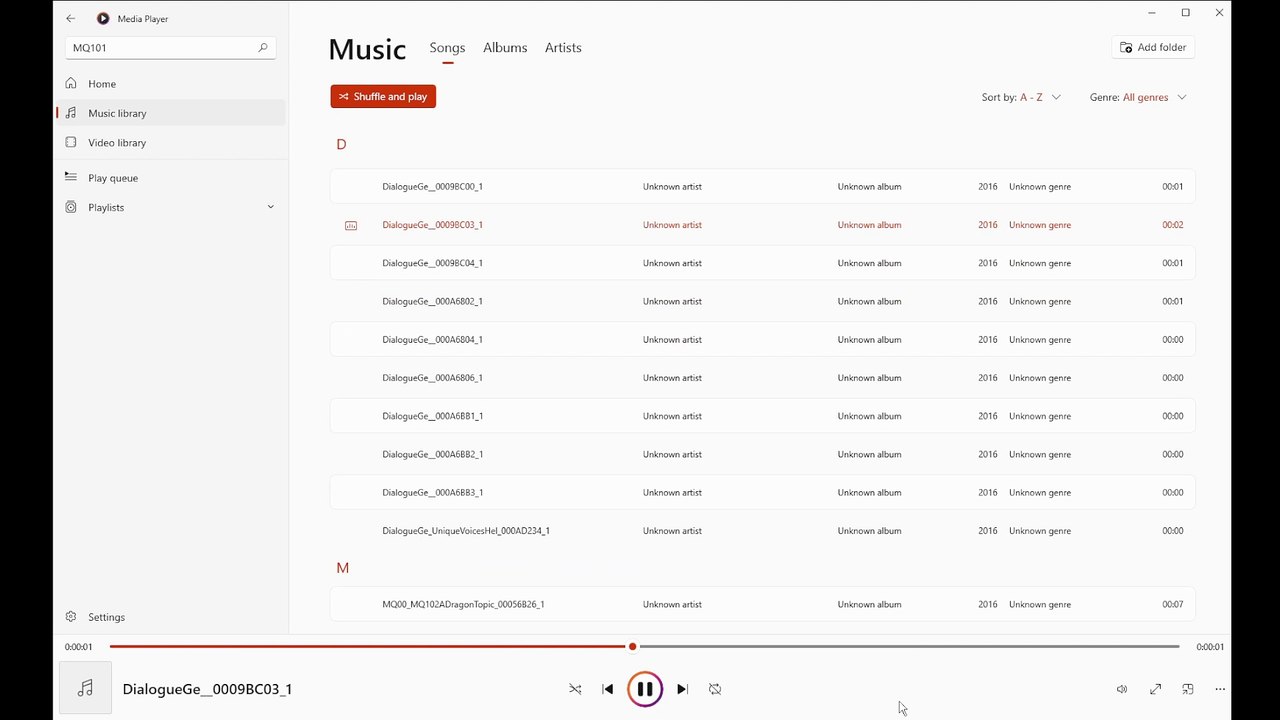Switch to the Albums tab
Viewport: 1280px width, 720px height.
coord(505,48)
